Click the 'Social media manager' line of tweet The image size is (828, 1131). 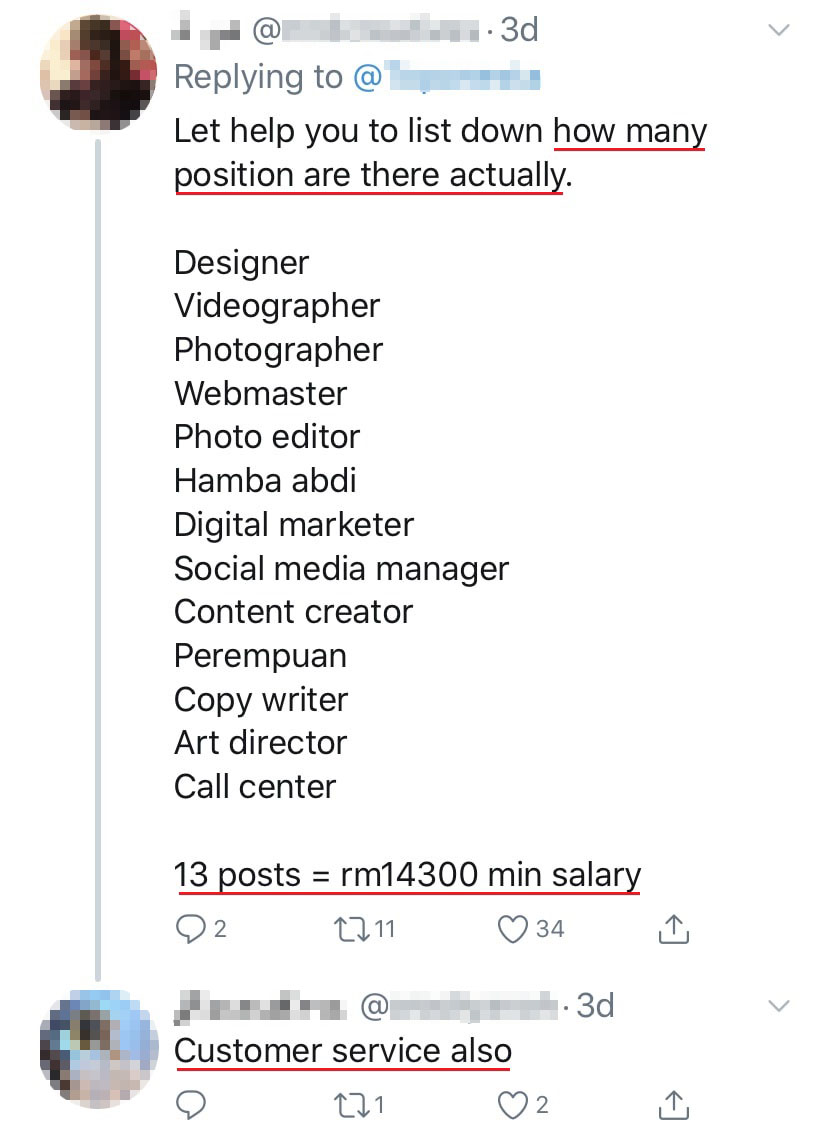(341, 569)
